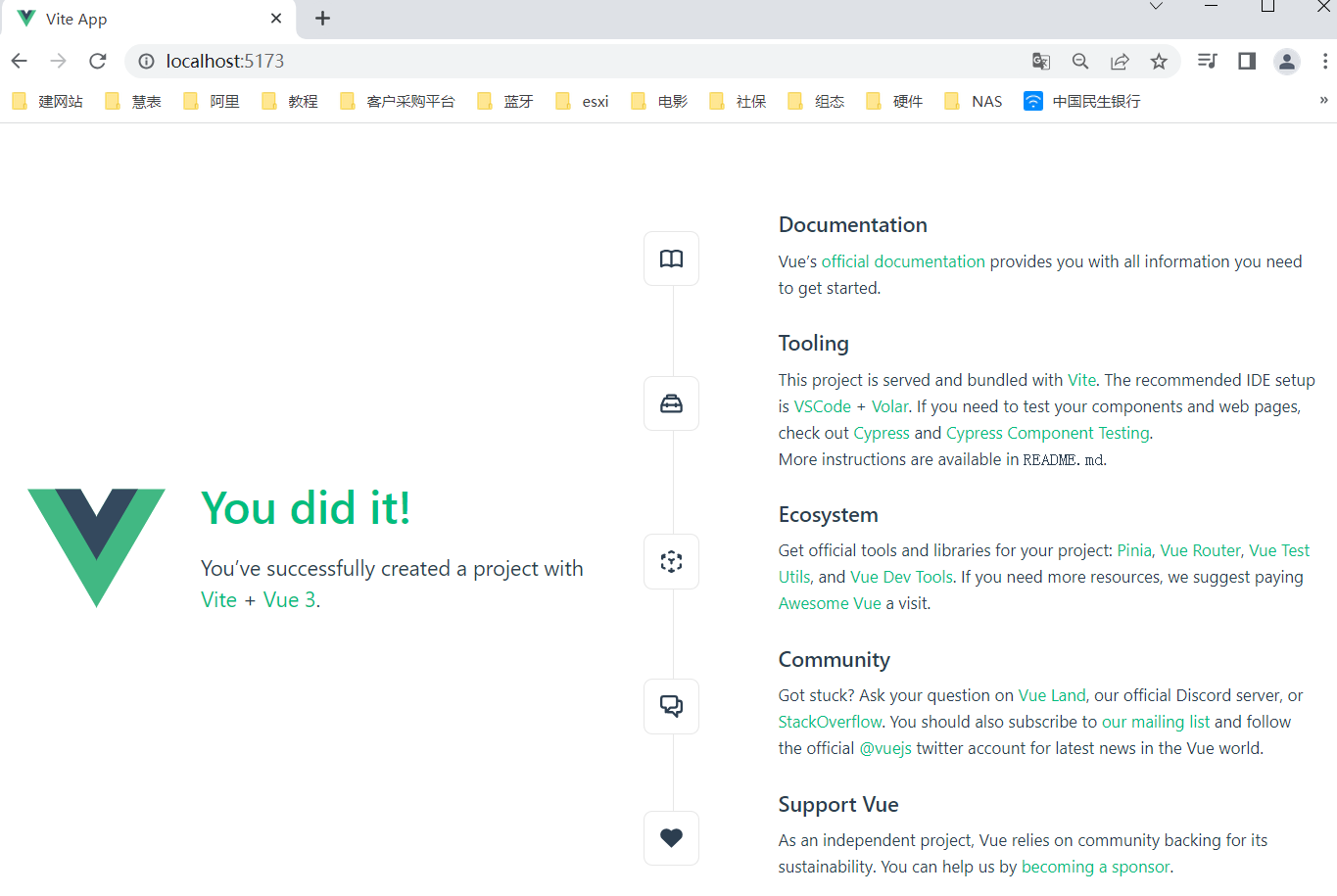Click the Support Vue heart icon
1337x896 pixels.
pyautogui.click(x=671, y=838)
